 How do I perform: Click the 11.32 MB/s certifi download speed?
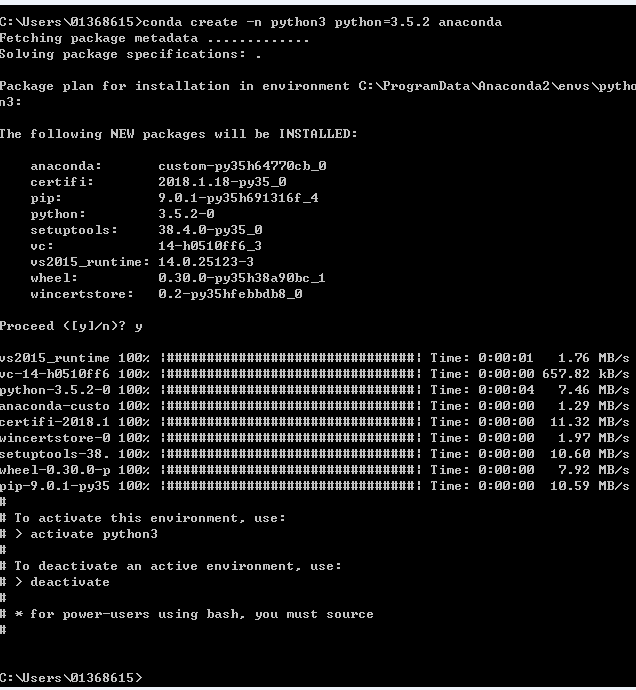tap(589, 422)
